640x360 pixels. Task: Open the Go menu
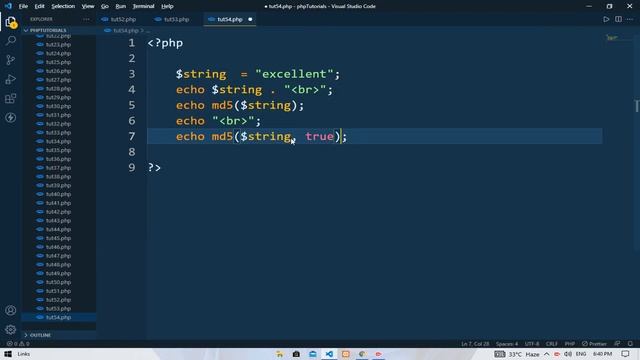point(105,6)
